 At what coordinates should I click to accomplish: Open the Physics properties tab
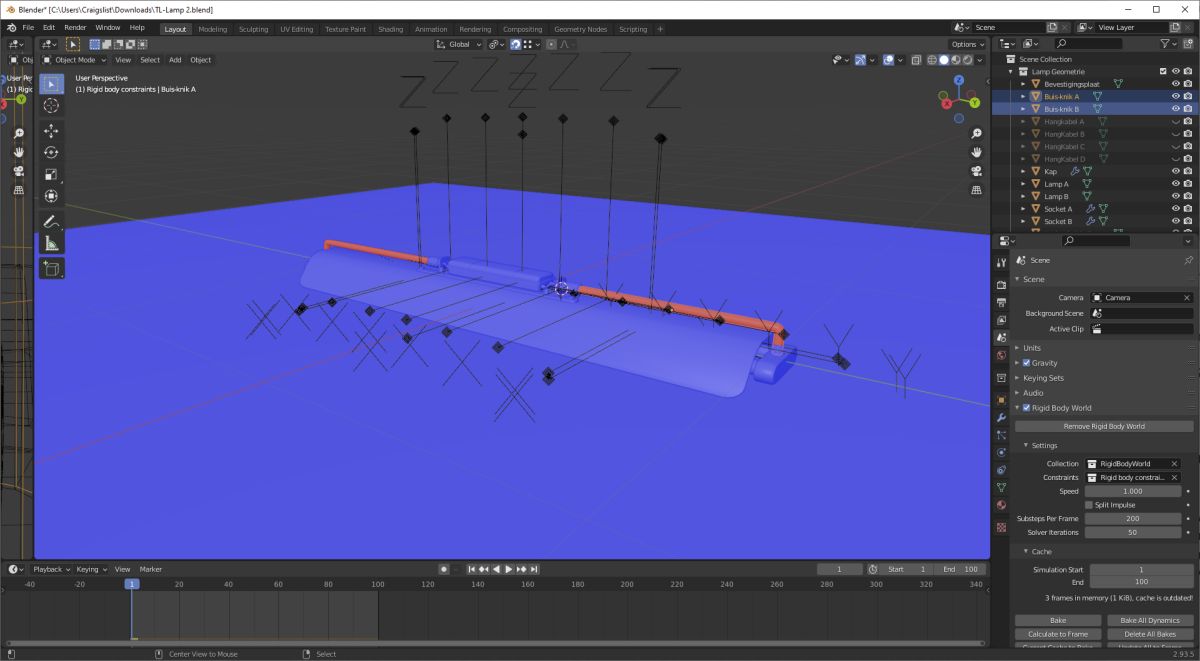coord(1001,452)
